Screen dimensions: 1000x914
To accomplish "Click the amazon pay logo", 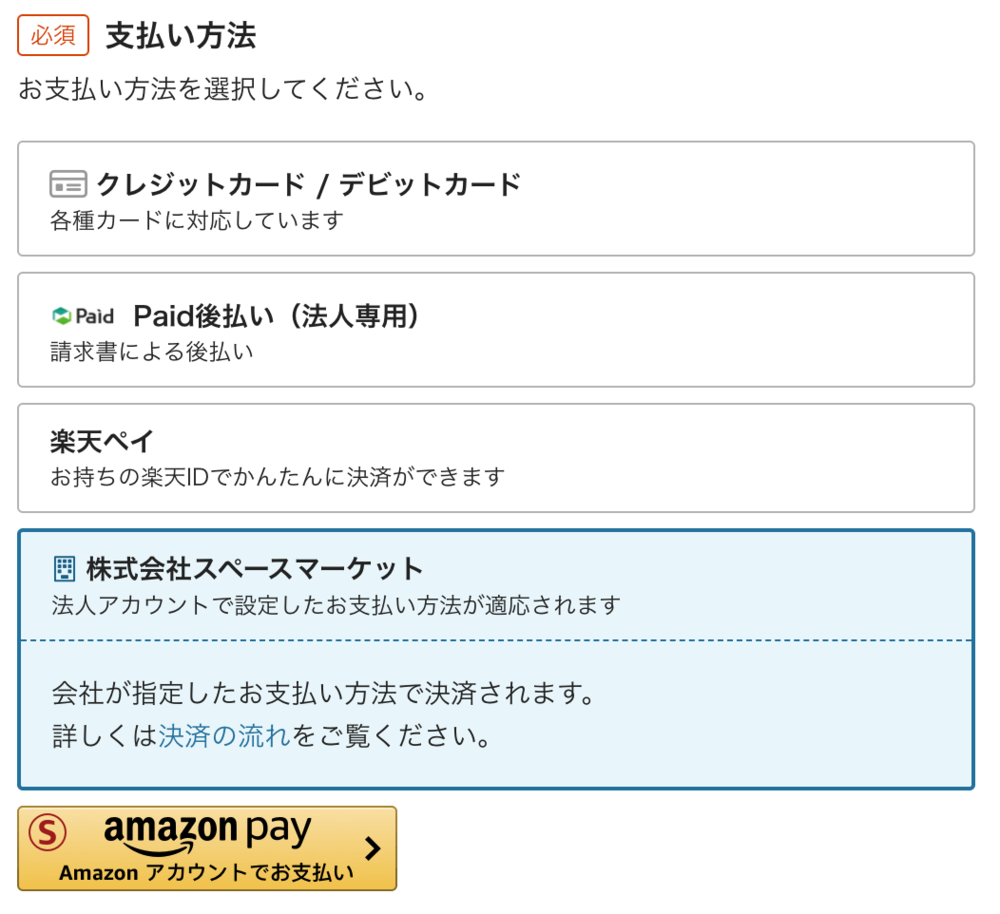I will tap(207, 835).
